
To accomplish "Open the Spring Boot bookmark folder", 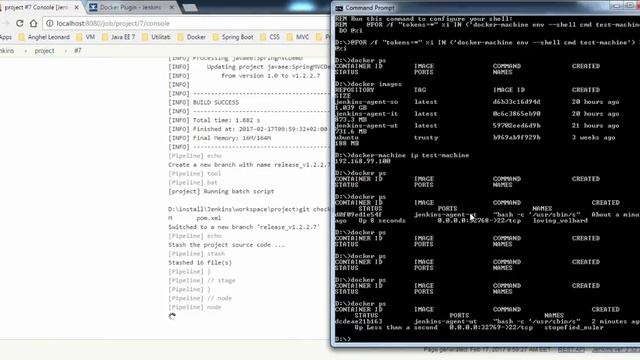I will click(x=233, y=37).
